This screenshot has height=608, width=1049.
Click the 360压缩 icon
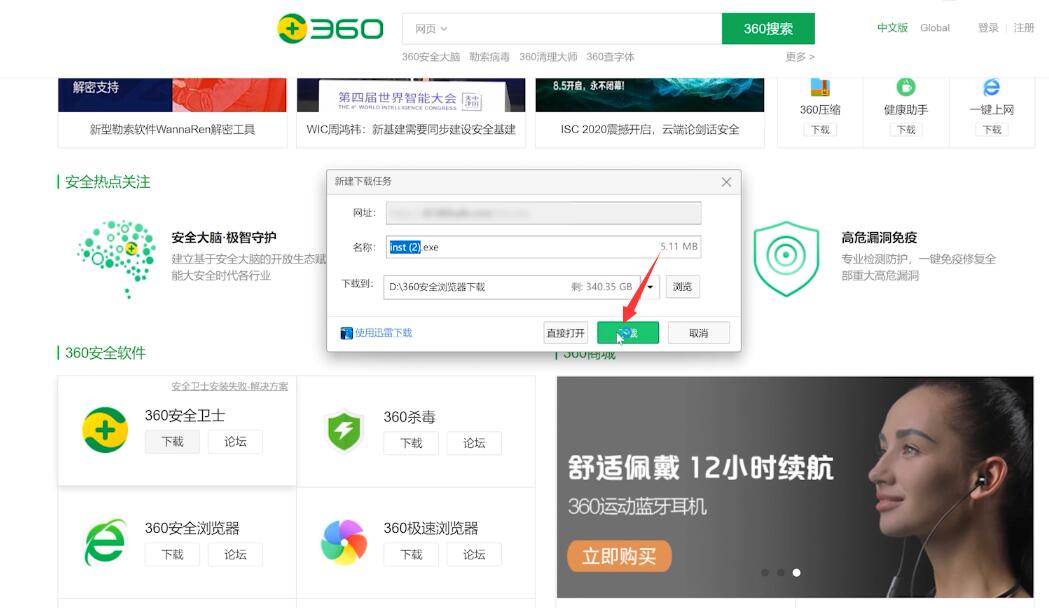(820, 87)
